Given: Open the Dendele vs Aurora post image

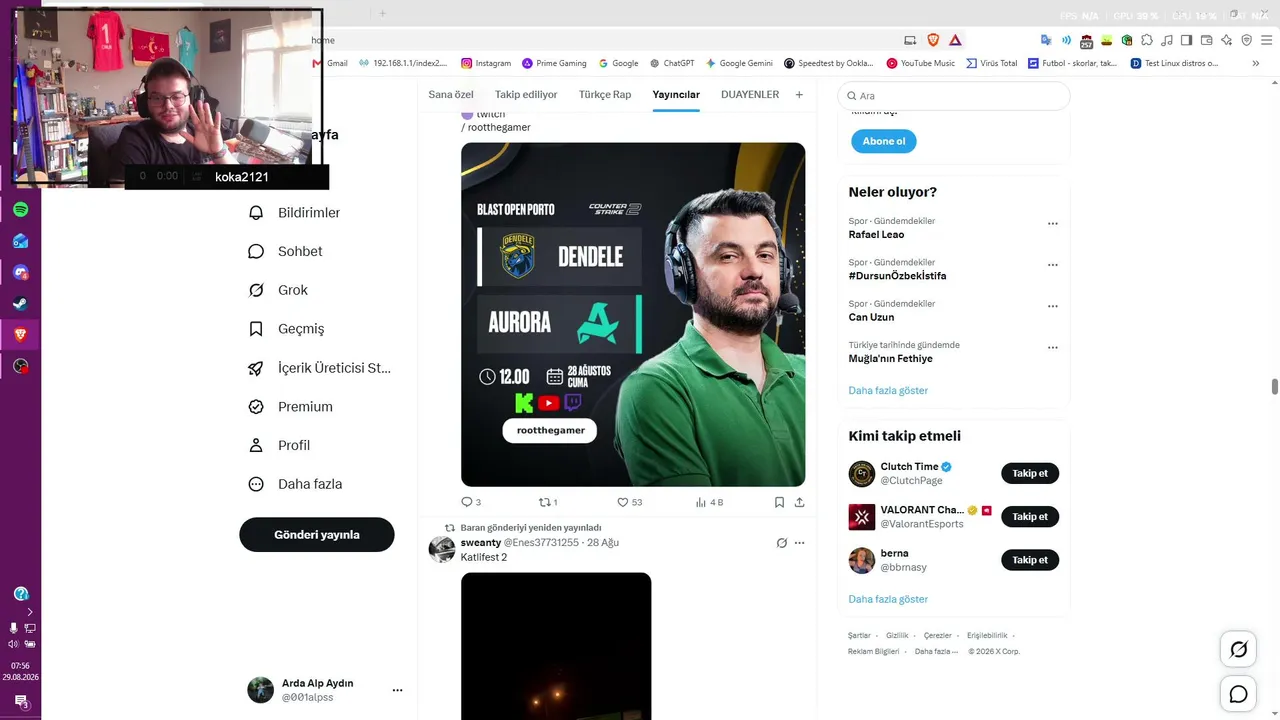Looking at the screenshot, I should click(633, 314).
